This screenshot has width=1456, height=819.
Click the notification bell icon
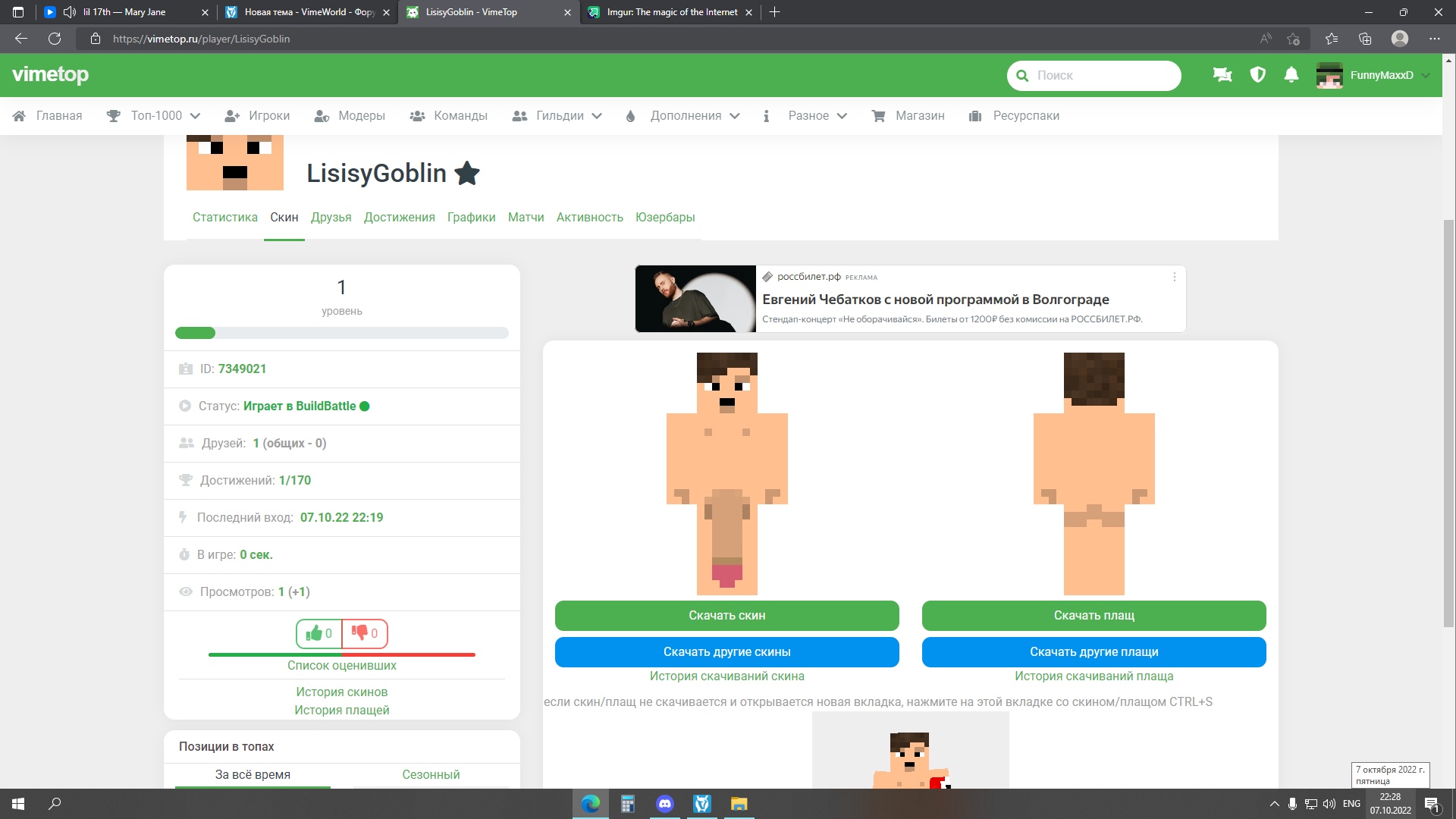pos(1291,75)
